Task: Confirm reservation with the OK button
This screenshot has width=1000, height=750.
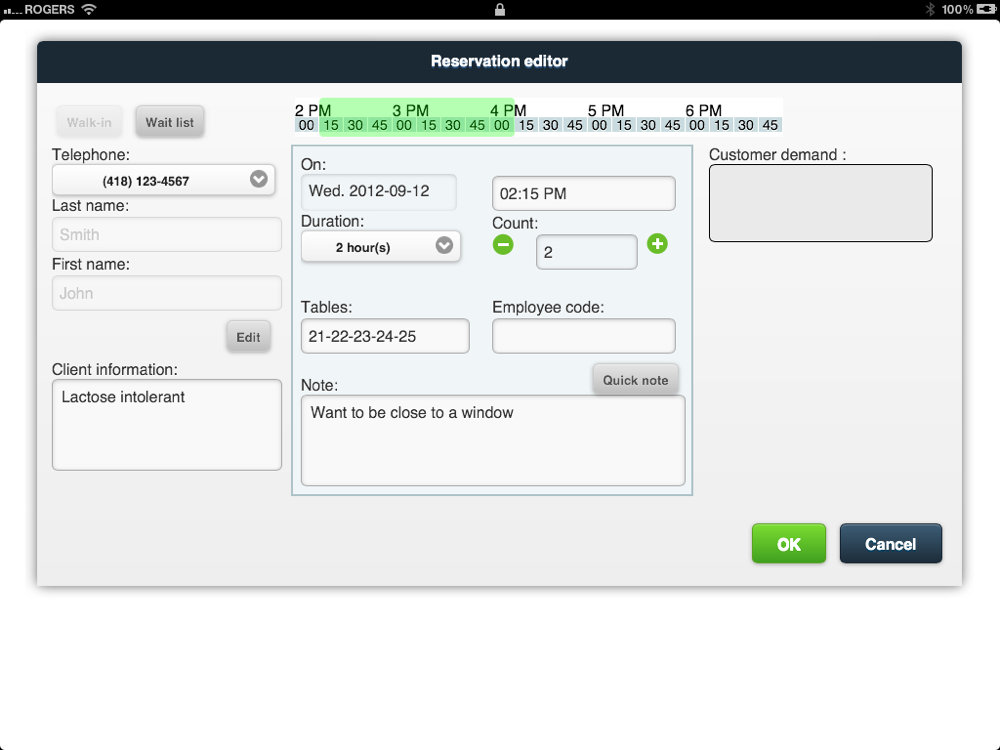Action: (x=788, y=543)
